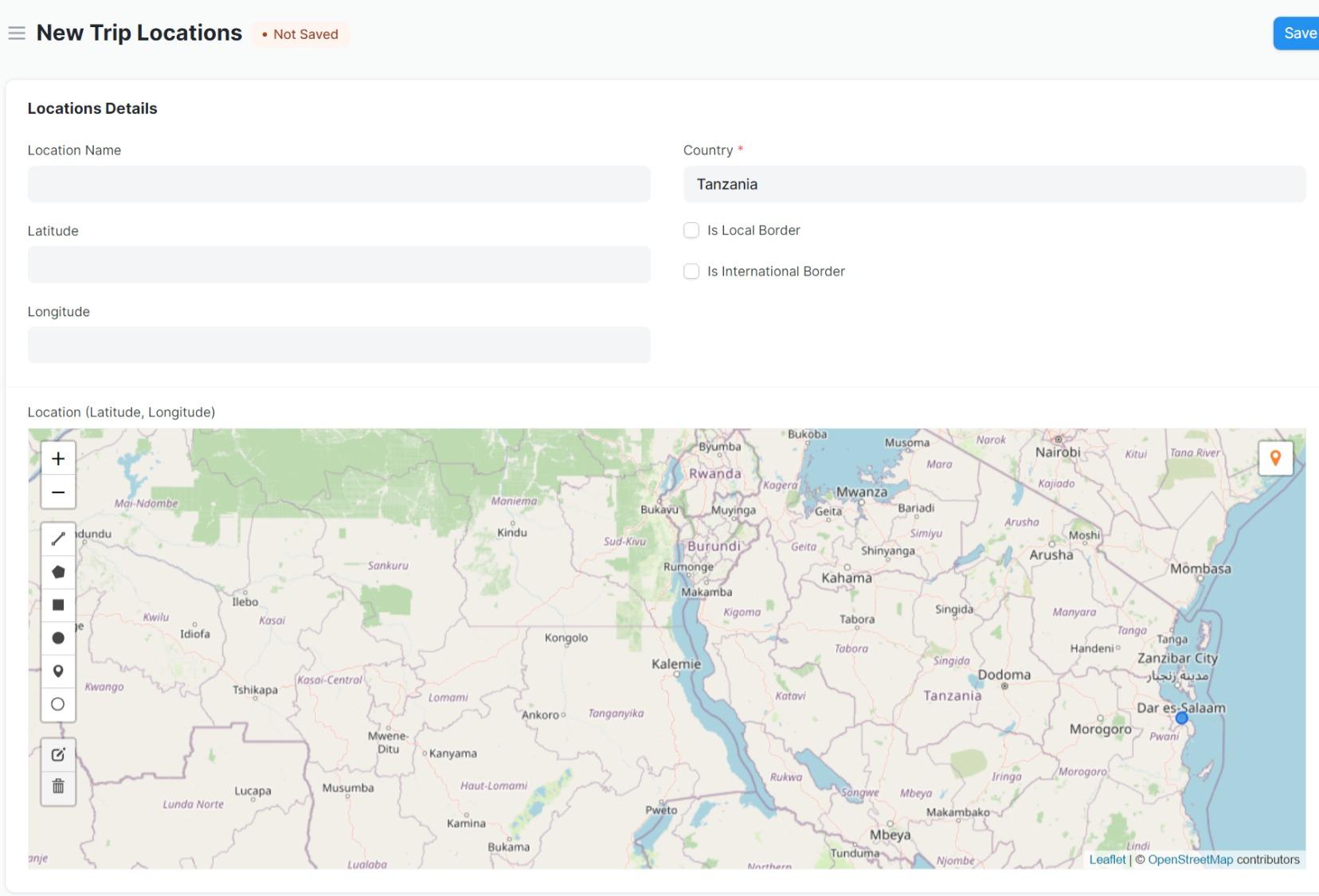
Task: Zoom out on the map
Action: click(x=58, y=492)
